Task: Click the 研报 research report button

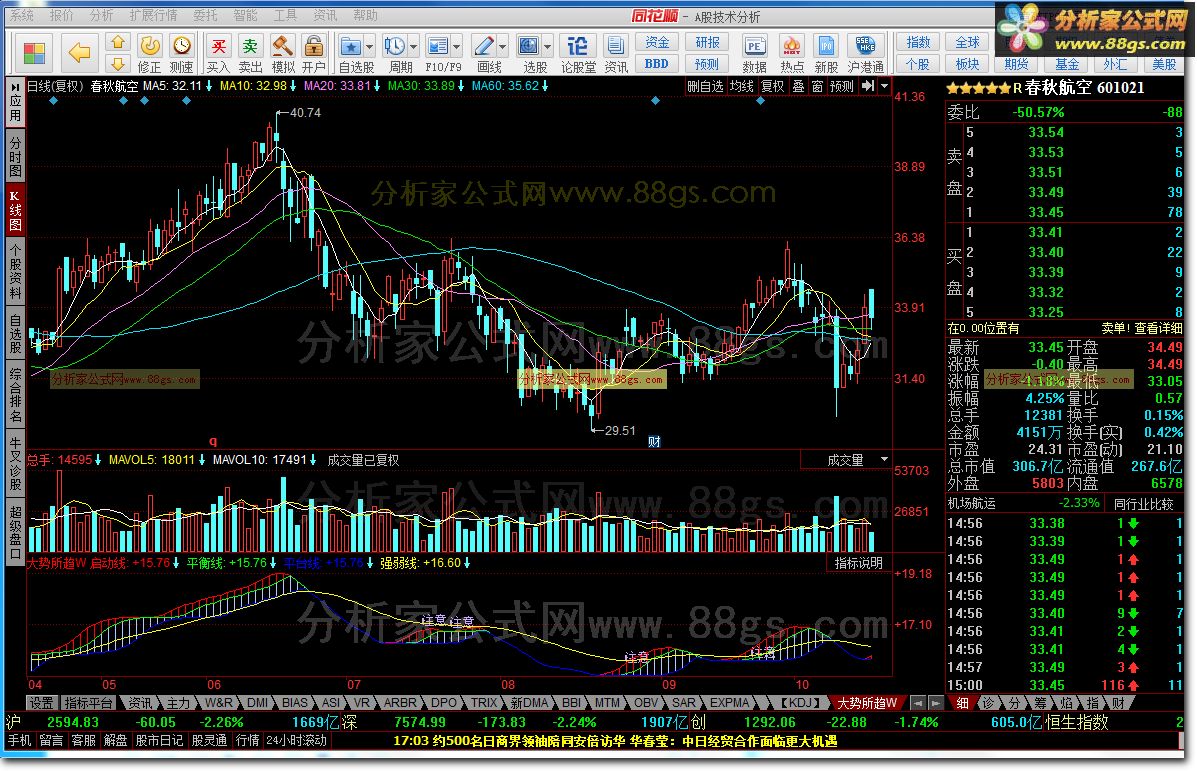Action: pyautogui.click(x=707, y=42)
